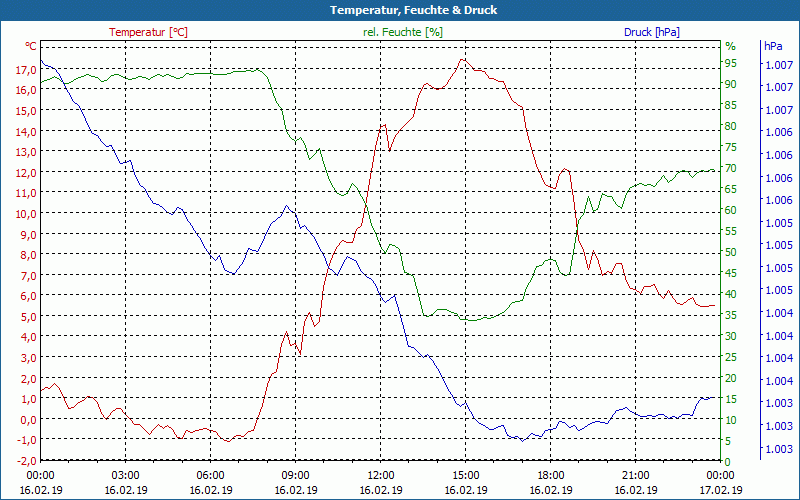The image size is (800, 500).
Task: Click the 25 humidity axis value
Action: pyautogui.click(x=731, y=357)
